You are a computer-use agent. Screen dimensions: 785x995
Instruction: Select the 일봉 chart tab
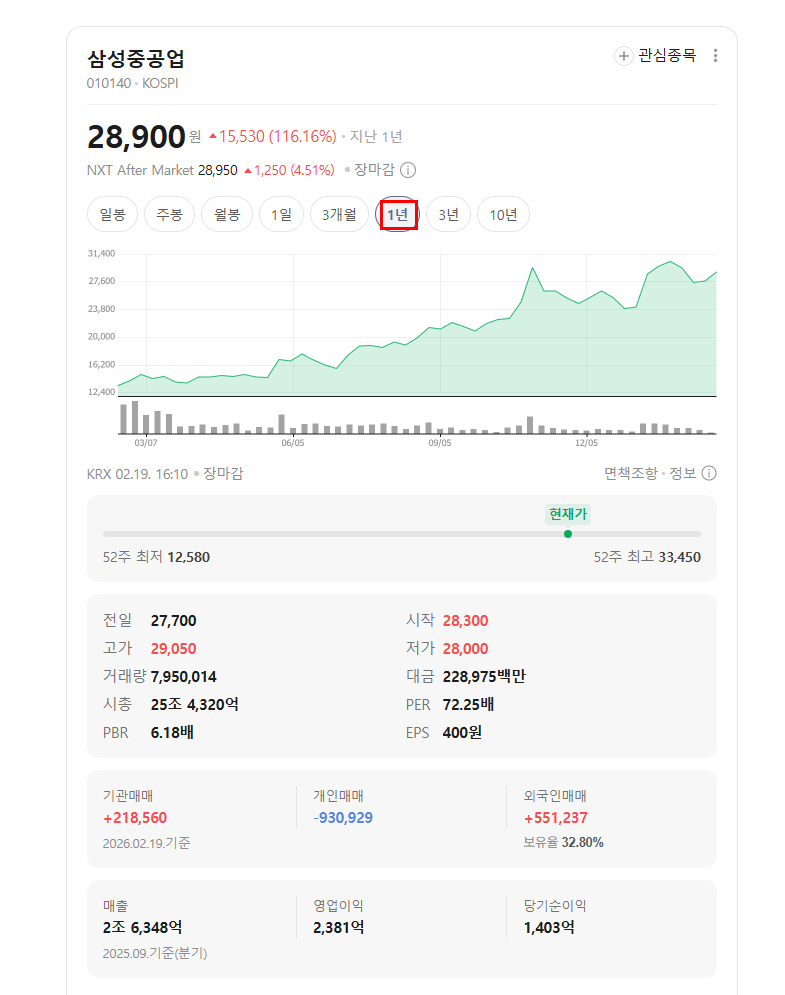[x=112, y=214]
